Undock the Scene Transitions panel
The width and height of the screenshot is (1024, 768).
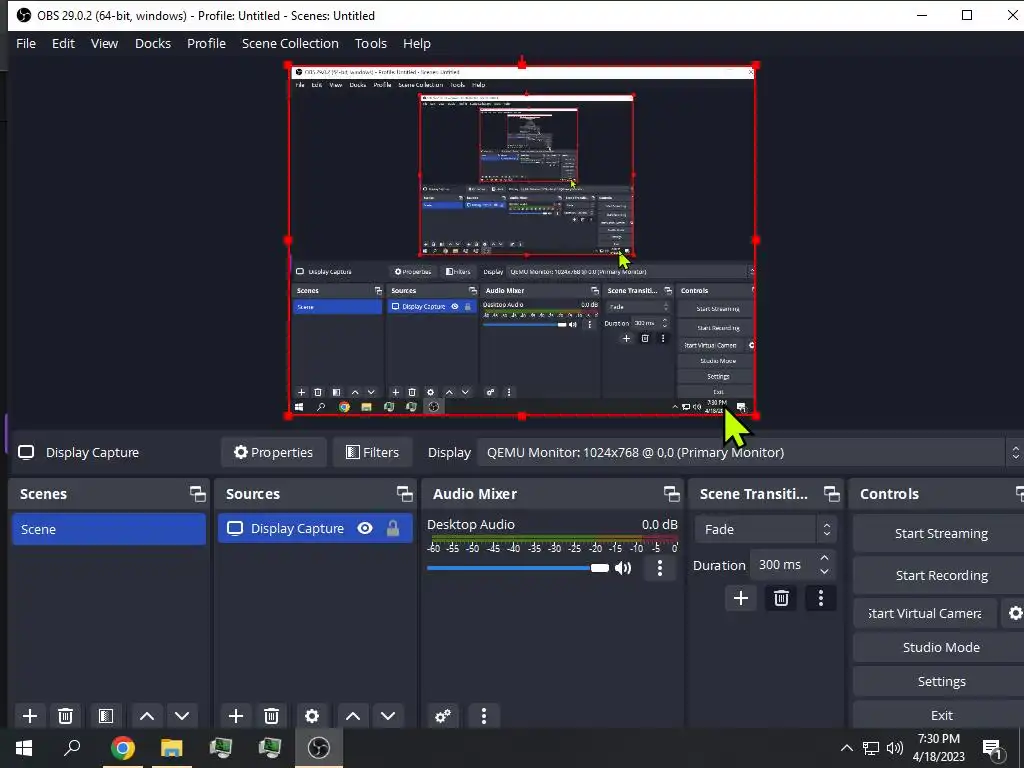(831, 494)
